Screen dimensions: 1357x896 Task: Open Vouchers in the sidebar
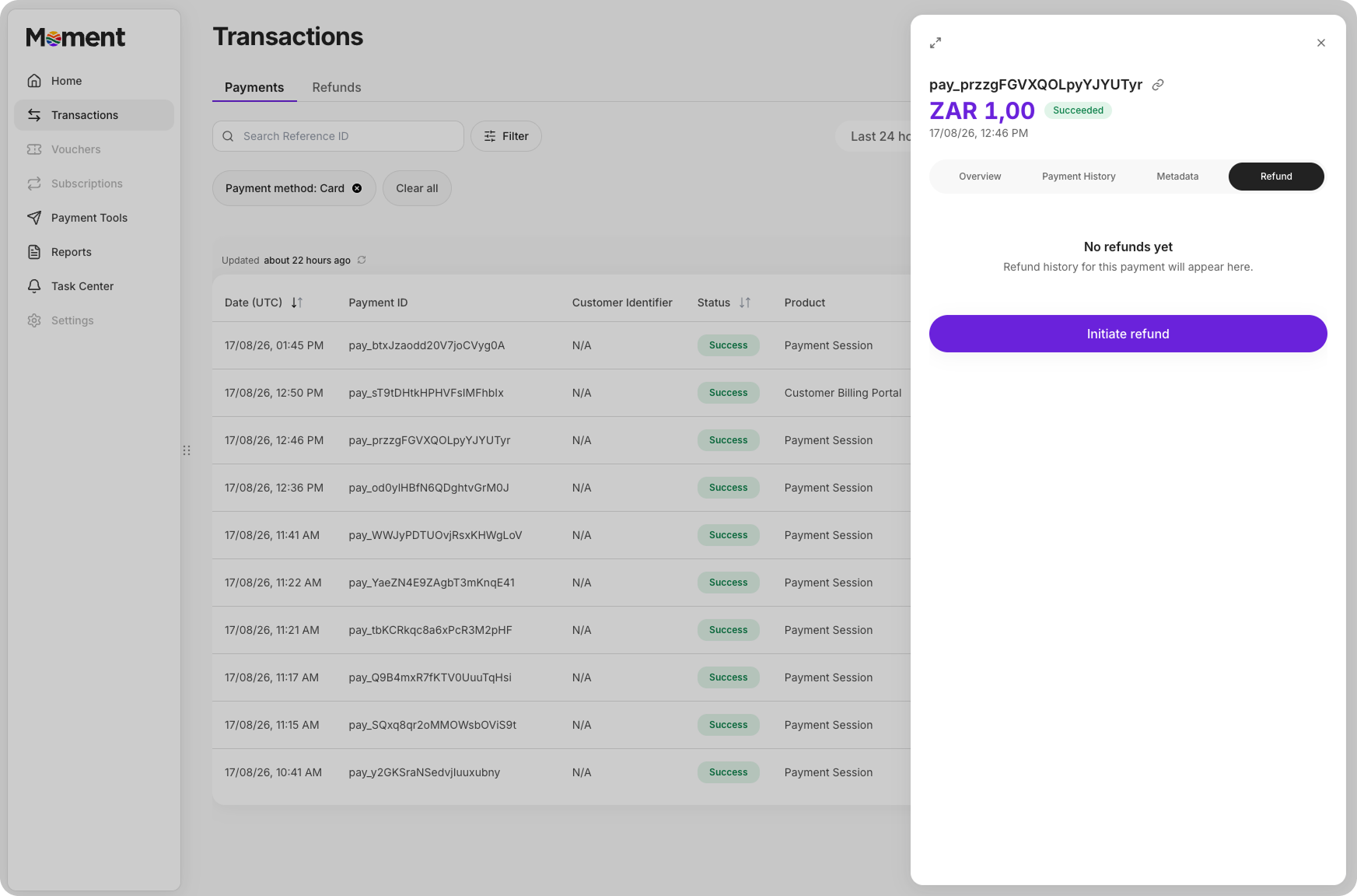(x=94, y=149)
